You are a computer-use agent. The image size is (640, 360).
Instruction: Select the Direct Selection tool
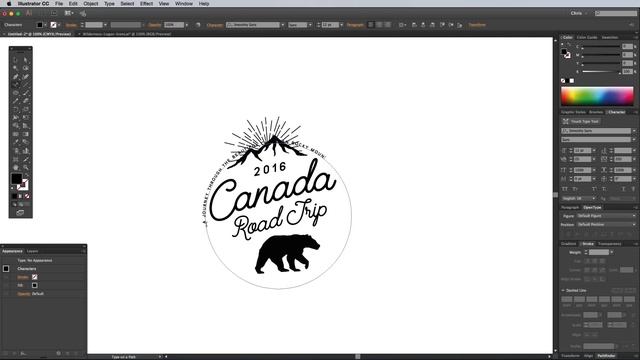click(x=26, y=60)
